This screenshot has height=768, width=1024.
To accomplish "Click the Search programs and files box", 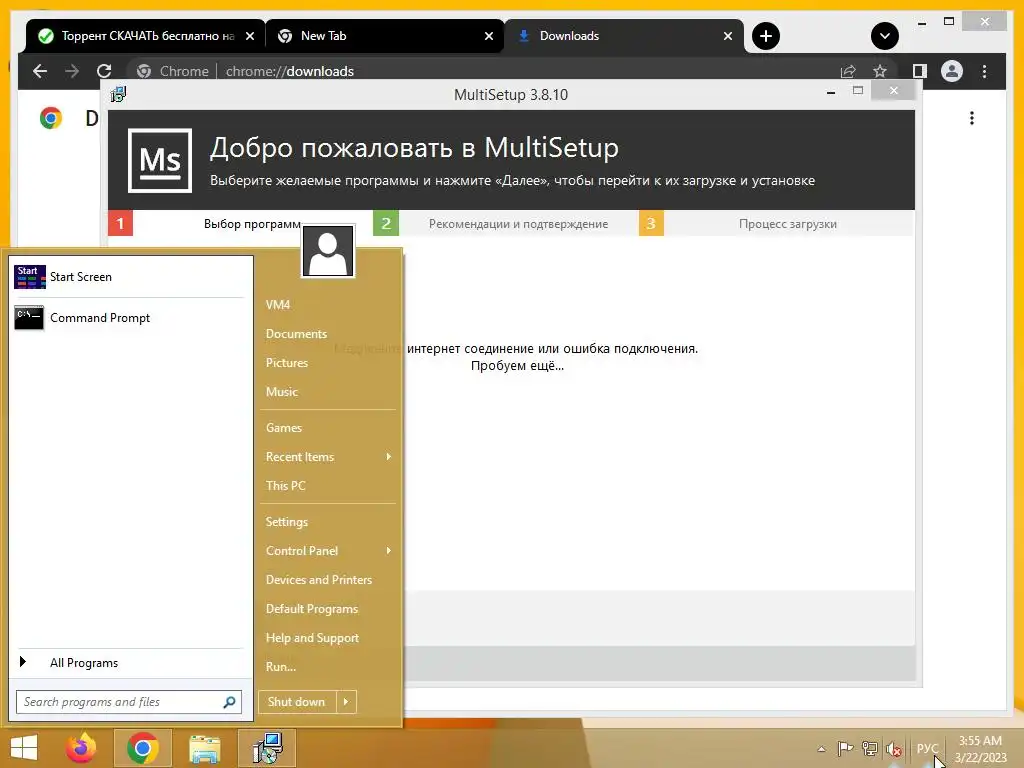I will 129,702.
